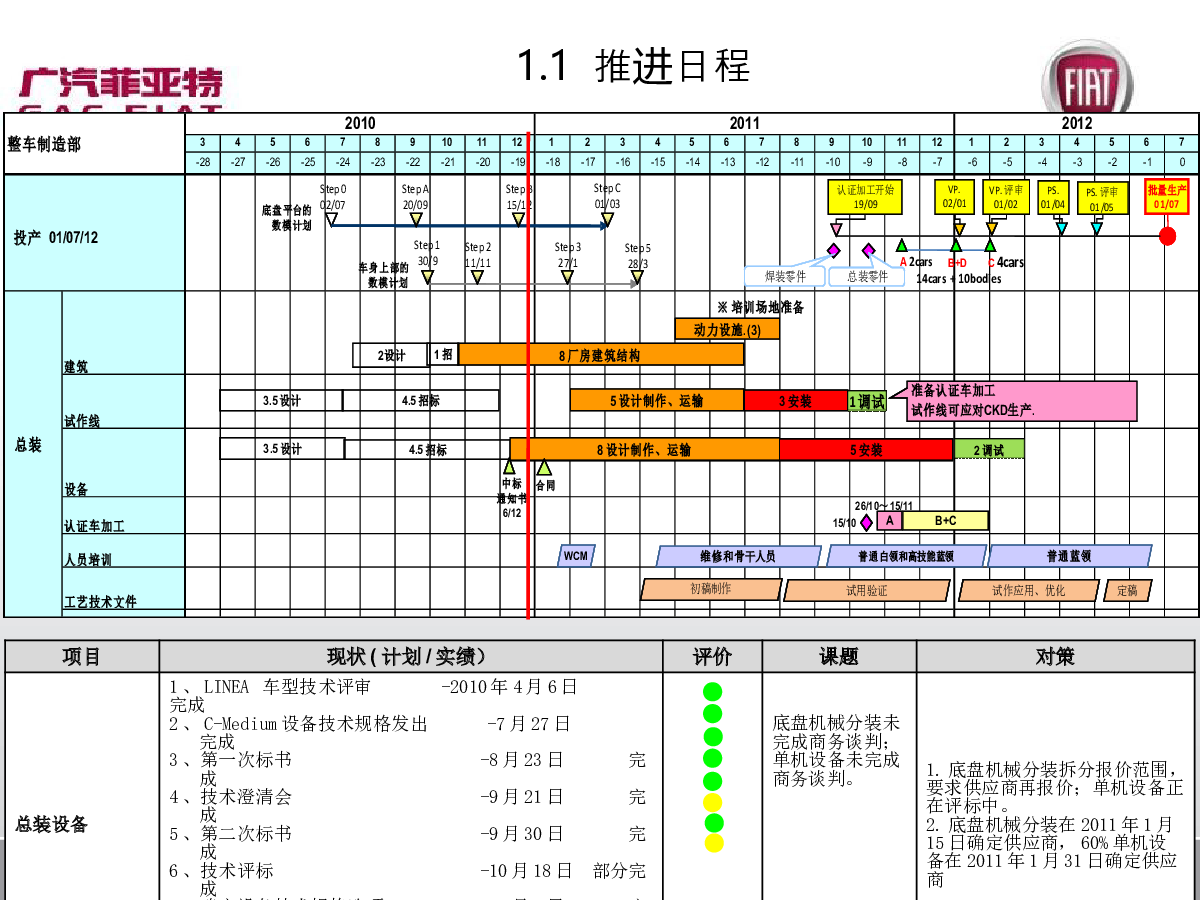Screen dimensions: 1200x900
Task: Click the pink 准备认证车加工 callout
Action: pos(1022,400)
